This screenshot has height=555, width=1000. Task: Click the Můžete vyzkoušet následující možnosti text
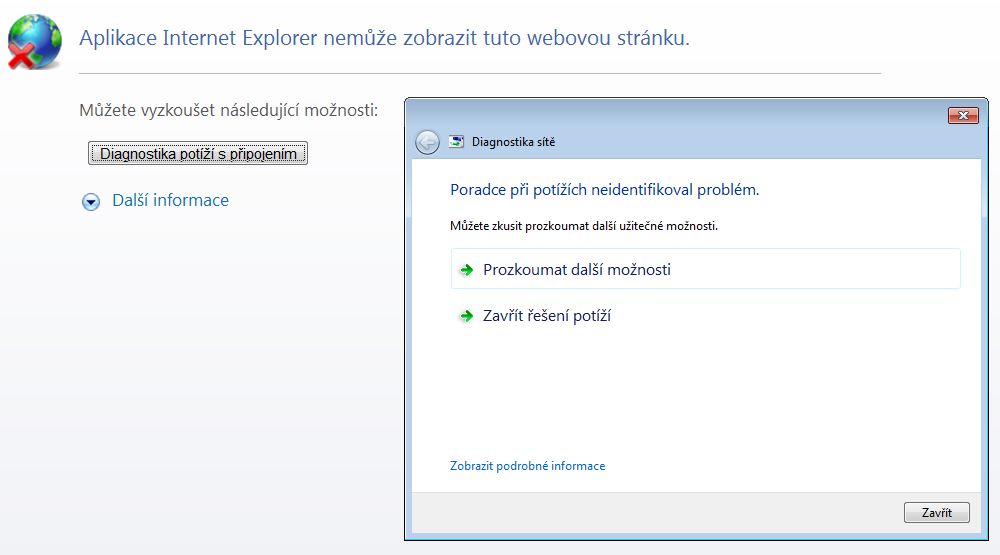(228, 110)
